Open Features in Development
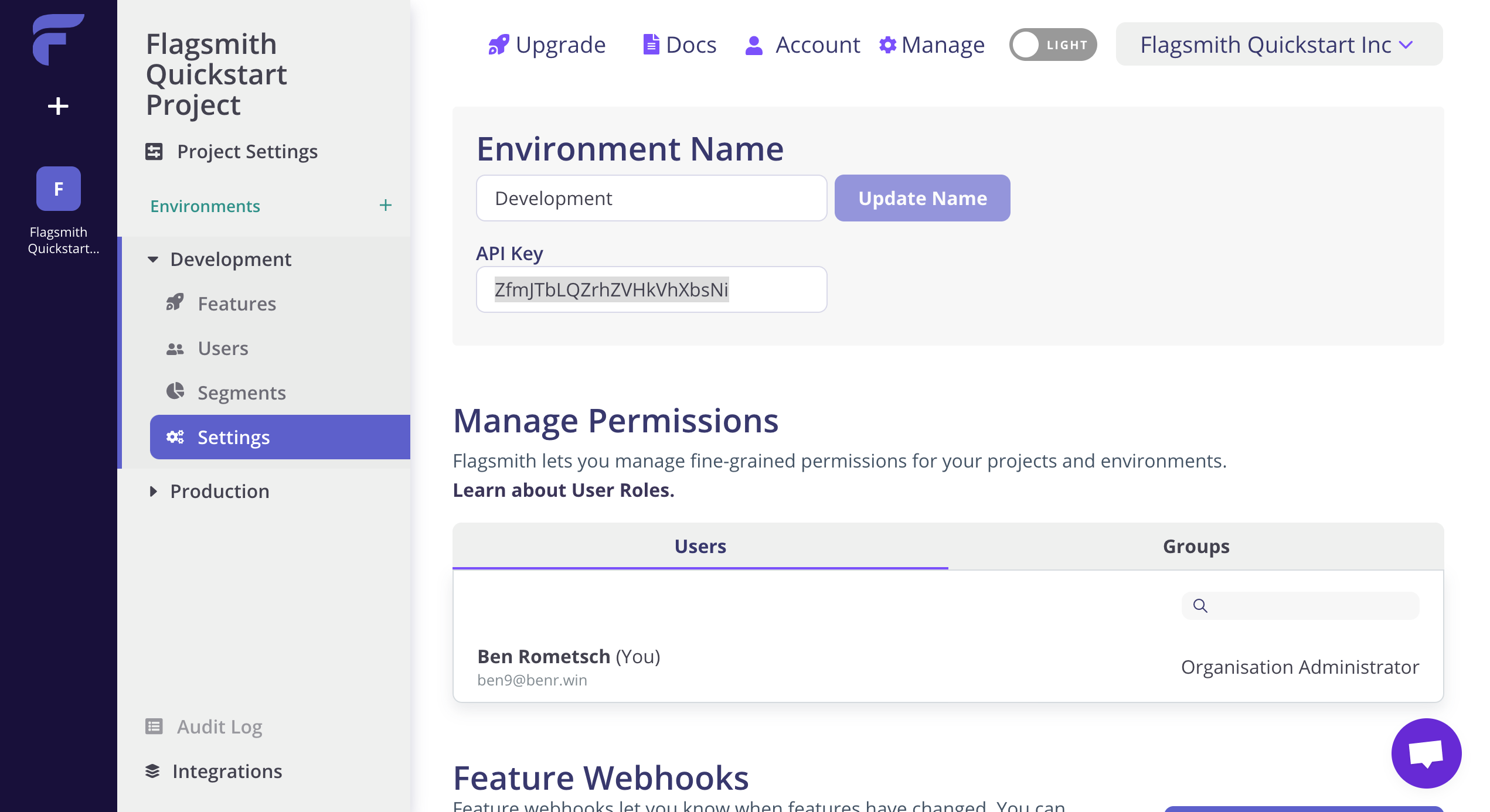The width and height of the screenshot is (1490, 812). tap(237, 303)
